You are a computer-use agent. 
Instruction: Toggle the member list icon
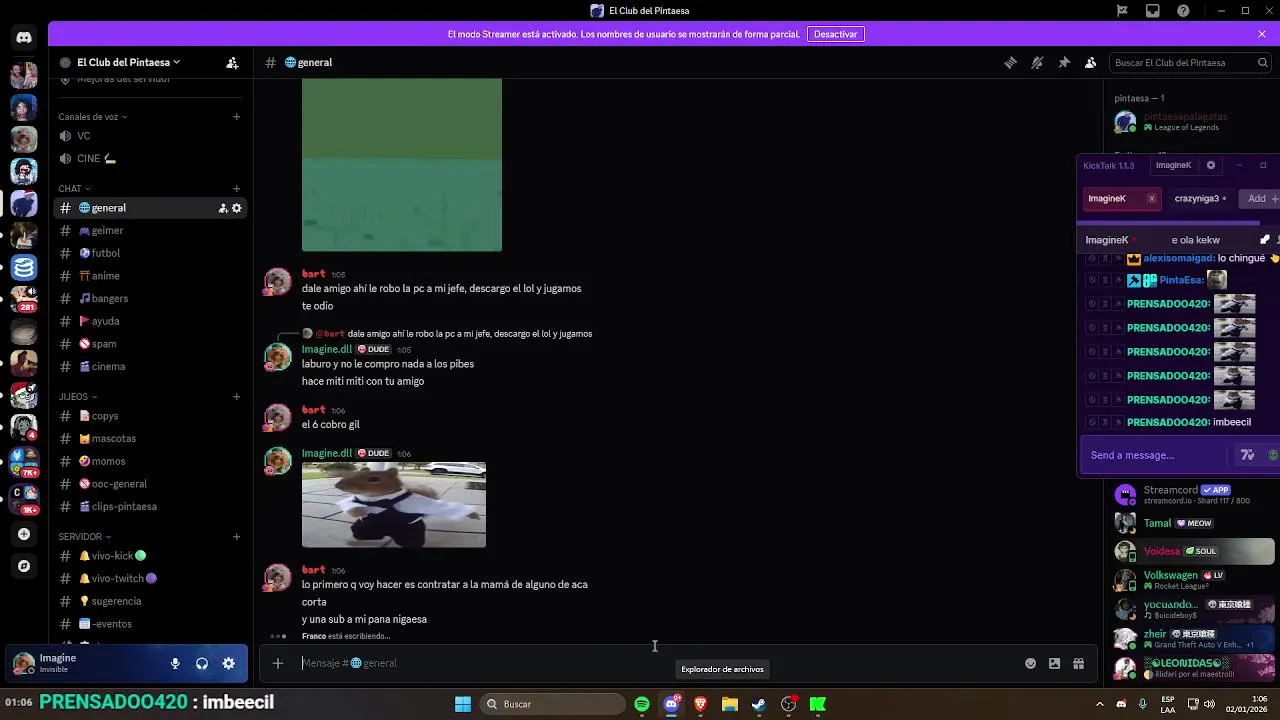pos(1091,62)
